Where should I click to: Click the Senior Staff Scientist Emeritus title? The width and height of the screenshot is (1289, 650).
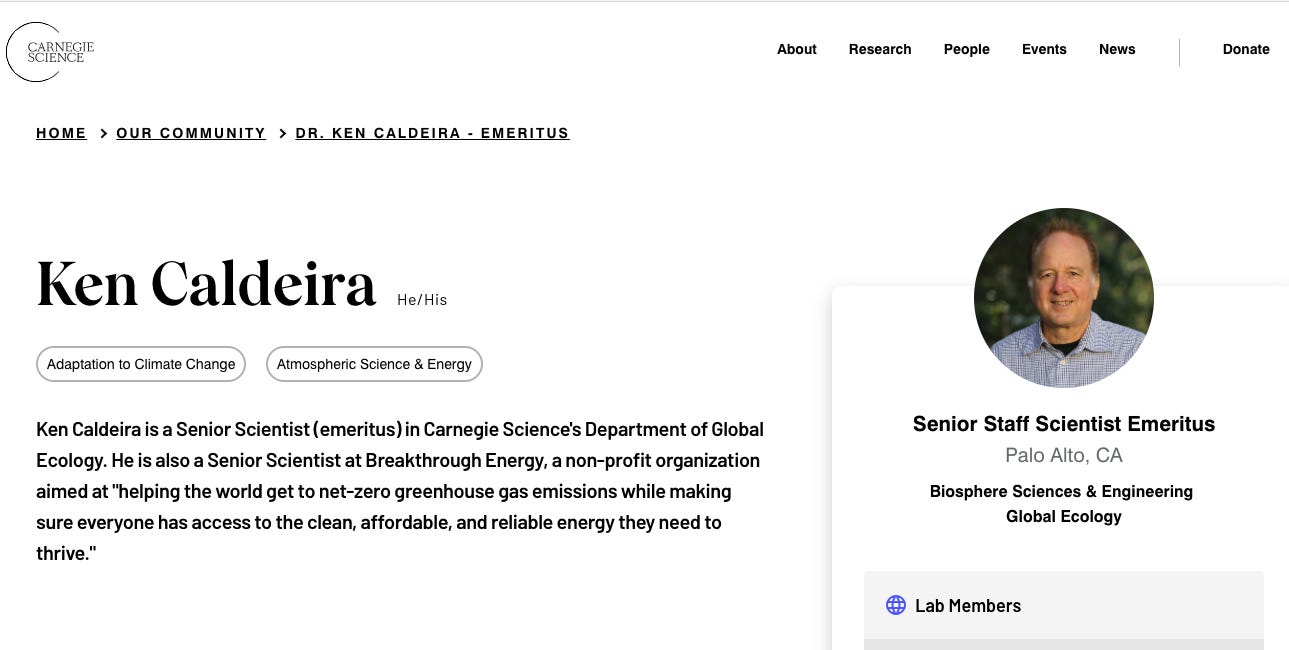pyautogui.click(x=1064, y=424)
